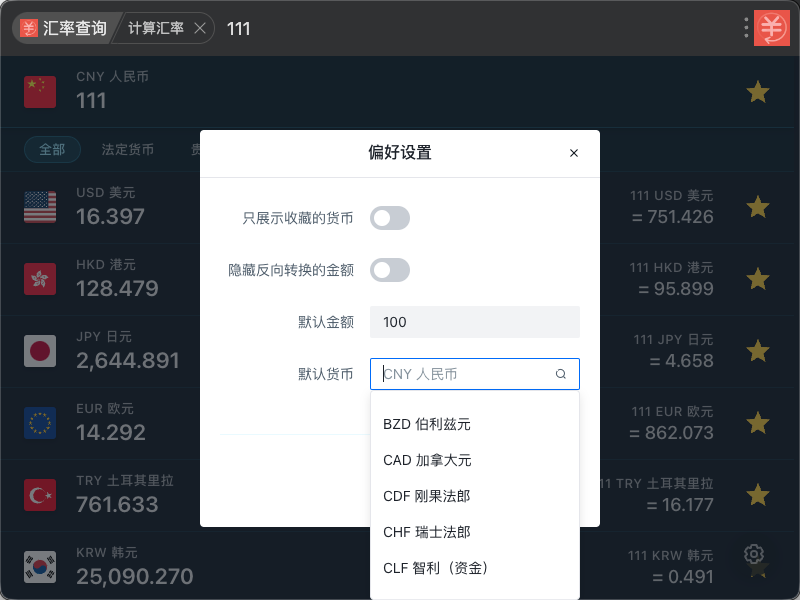Click the favorite star for HKD 港元

click(x=758, y=279)
